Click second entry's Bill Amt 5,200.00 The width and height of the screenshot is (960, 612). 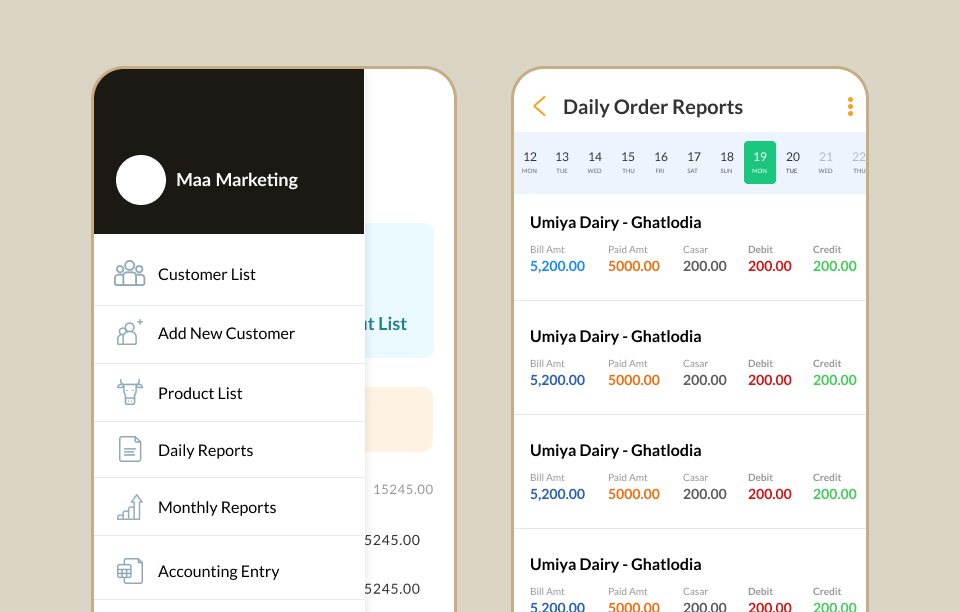point(557,380)
